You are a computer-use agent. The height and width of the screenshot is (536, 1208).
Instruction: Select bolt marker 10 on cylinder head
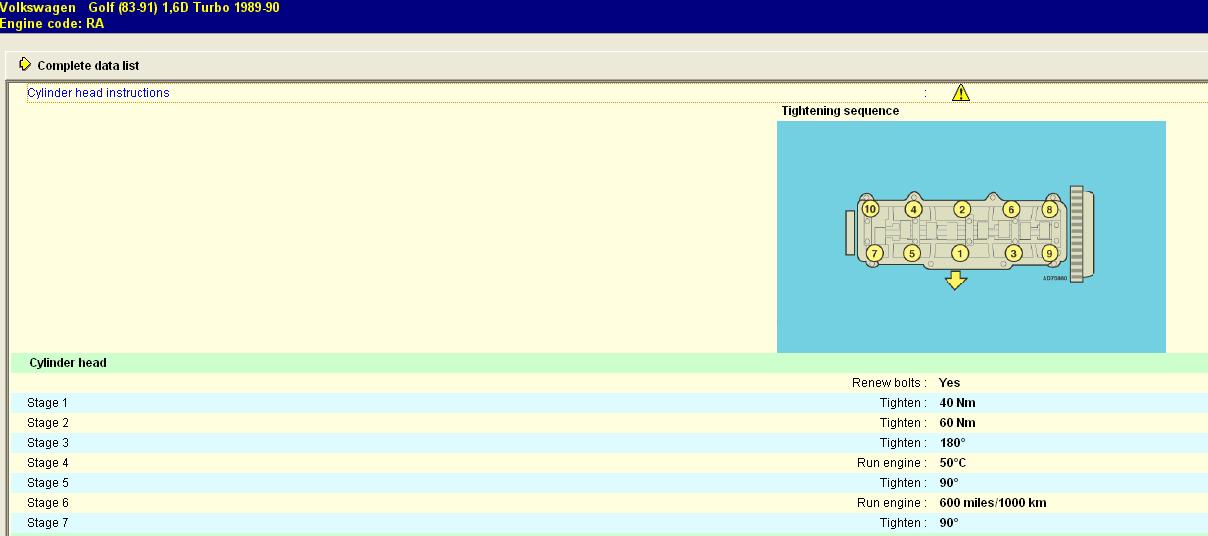pyautogui.click(x=870, y=209)
